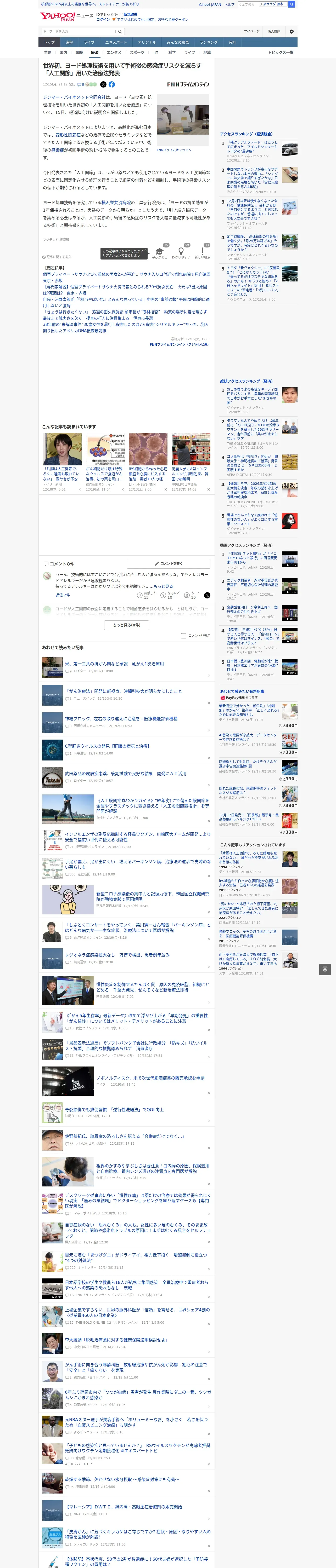Dismiss the 片脚は人工関節で recommended card
The image size is (336, 1568).
pyautogui.click(x=80, y=489)
